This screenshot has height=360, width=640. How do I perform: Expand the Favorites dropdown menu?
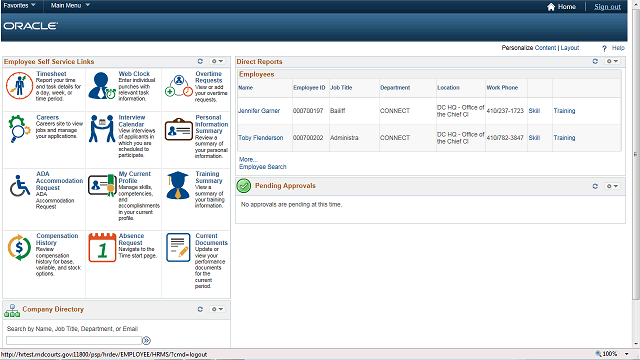click(x=20, y=5)
